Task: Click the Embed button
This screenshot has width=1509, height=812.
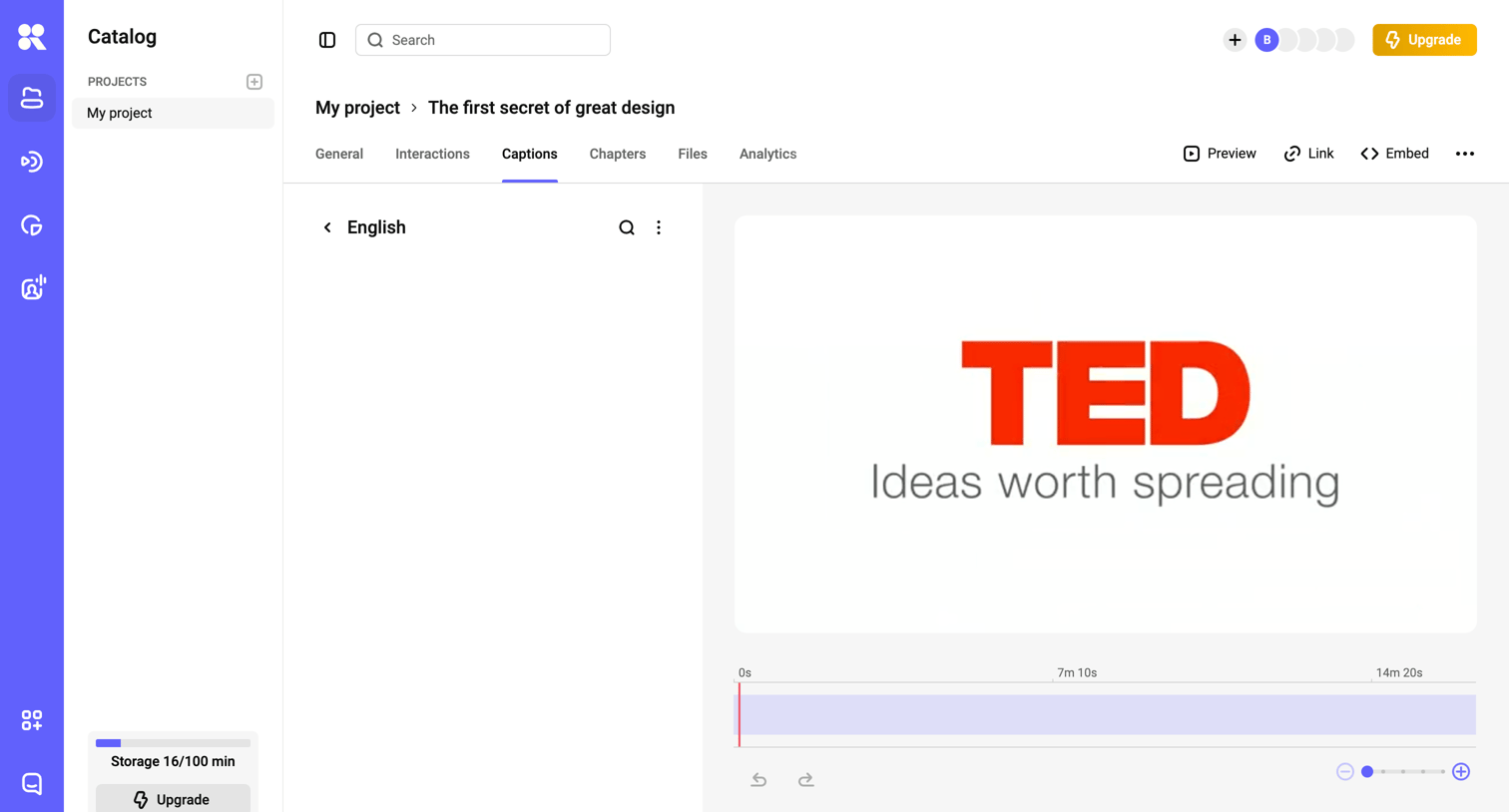Action: coord(1394,154)
